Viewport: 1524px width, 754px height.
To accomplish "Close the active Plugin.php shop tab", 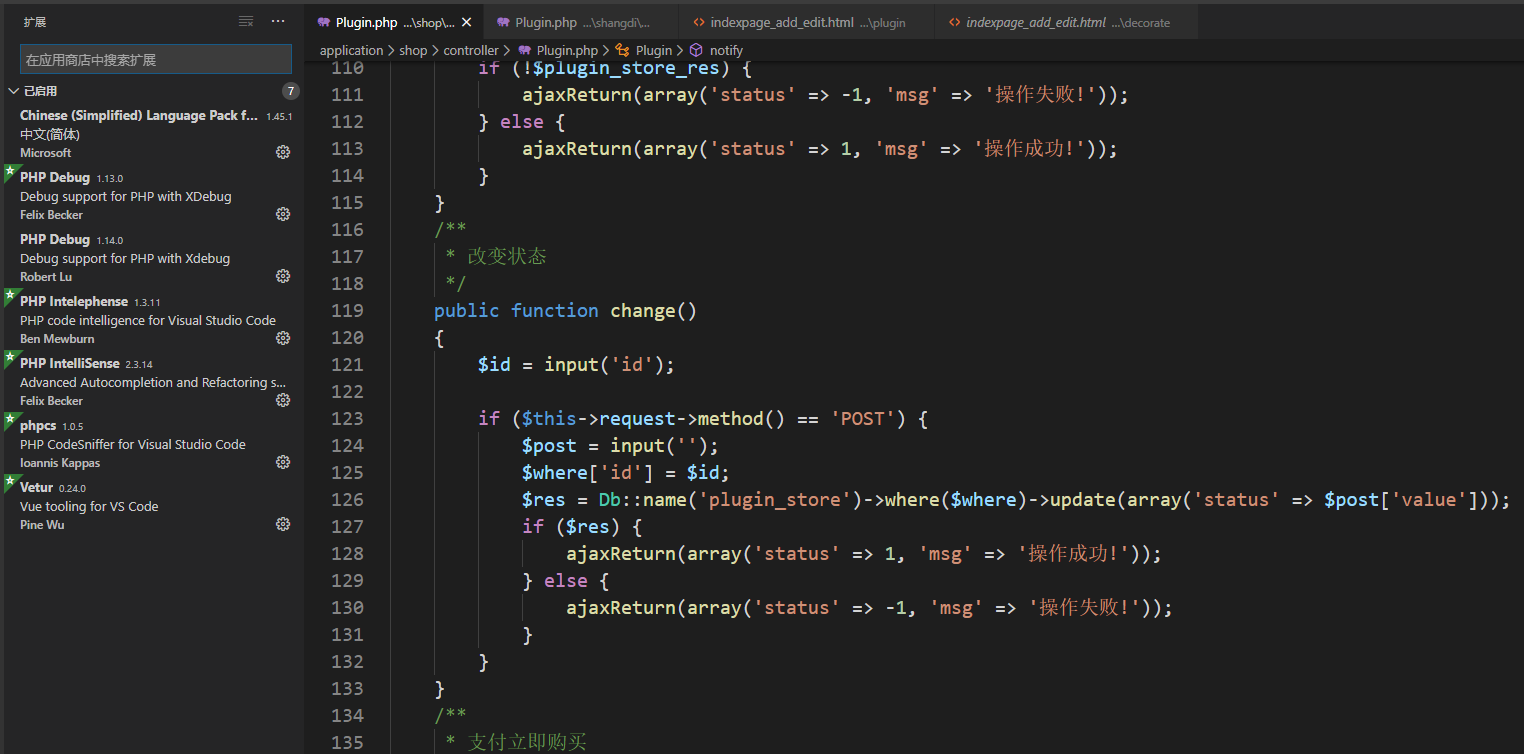I will tap(466, 22).
